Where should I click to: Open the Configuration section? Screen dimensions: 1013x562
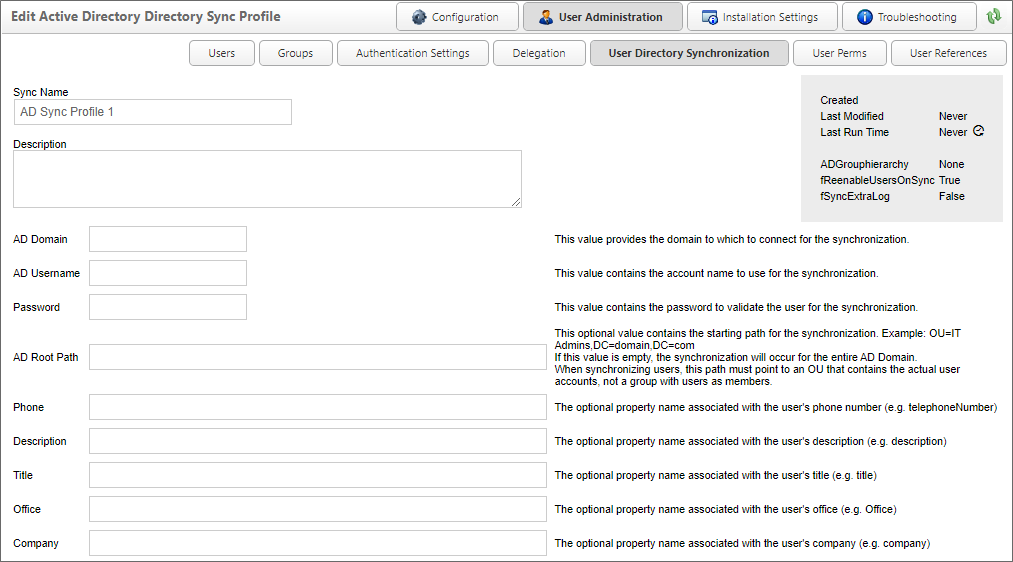[457, 17]
